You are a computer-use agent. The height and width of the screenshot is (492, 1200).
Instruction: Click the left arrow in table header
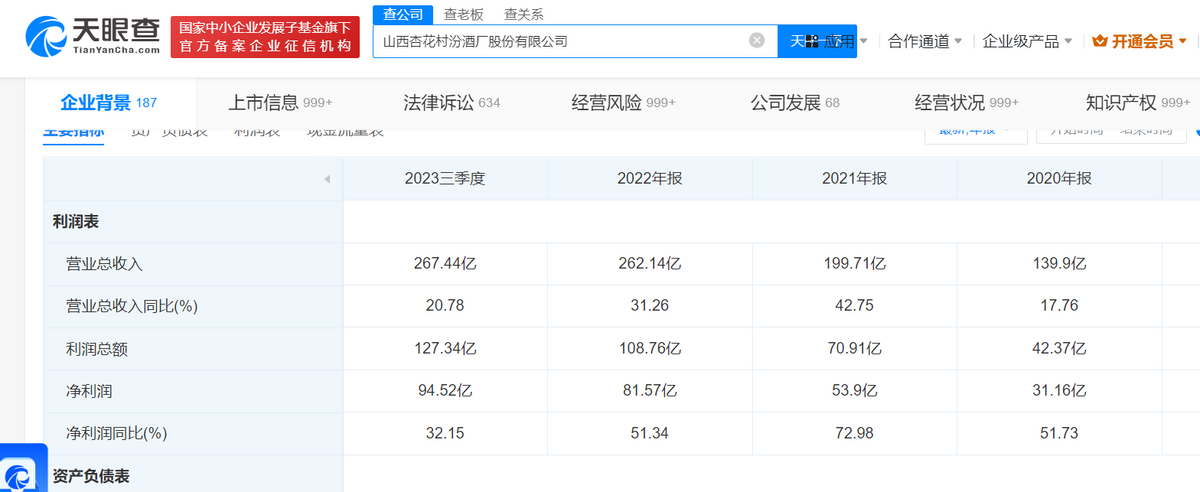click(327, 179)
